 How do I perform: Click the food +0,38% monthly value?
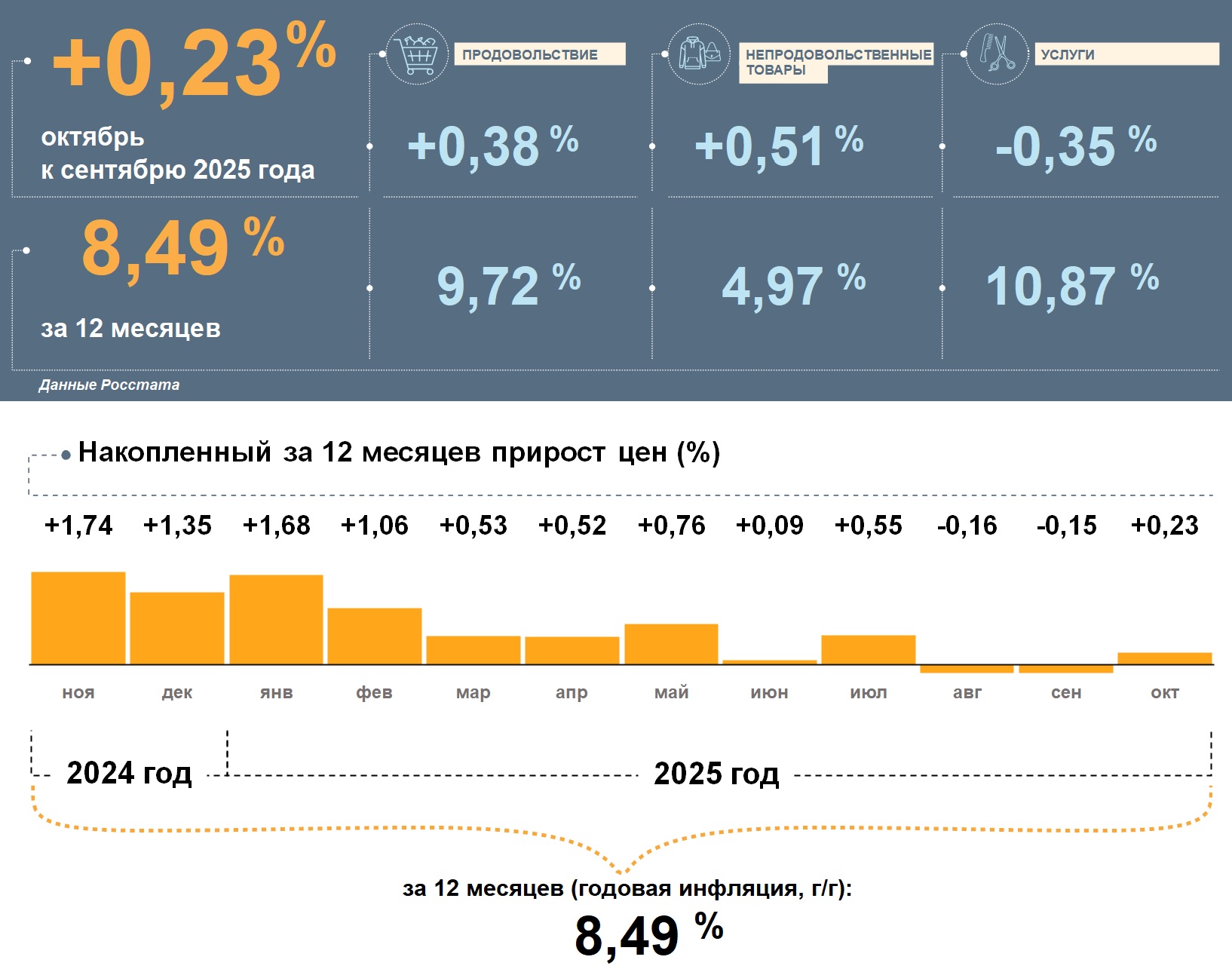pyautogui.click(x=492, y=146)
